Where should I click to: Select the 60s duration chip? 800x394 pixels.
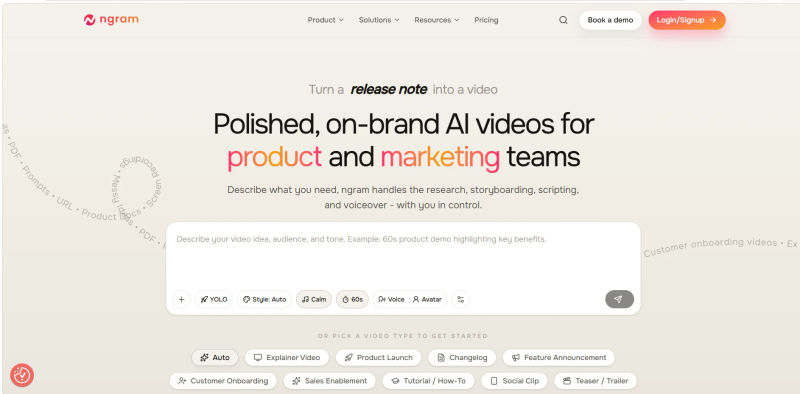pyautogui.click(x=352, y=300)
